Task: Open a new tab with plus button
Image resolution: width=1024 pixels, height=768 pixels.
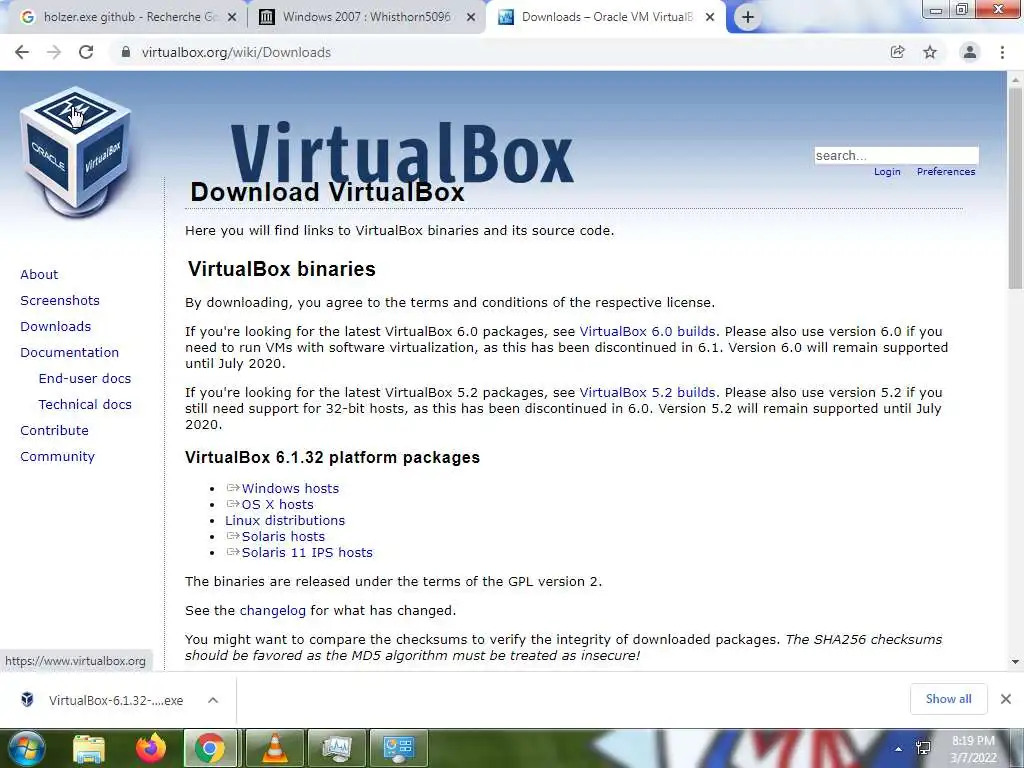Action: click(748, 17)
